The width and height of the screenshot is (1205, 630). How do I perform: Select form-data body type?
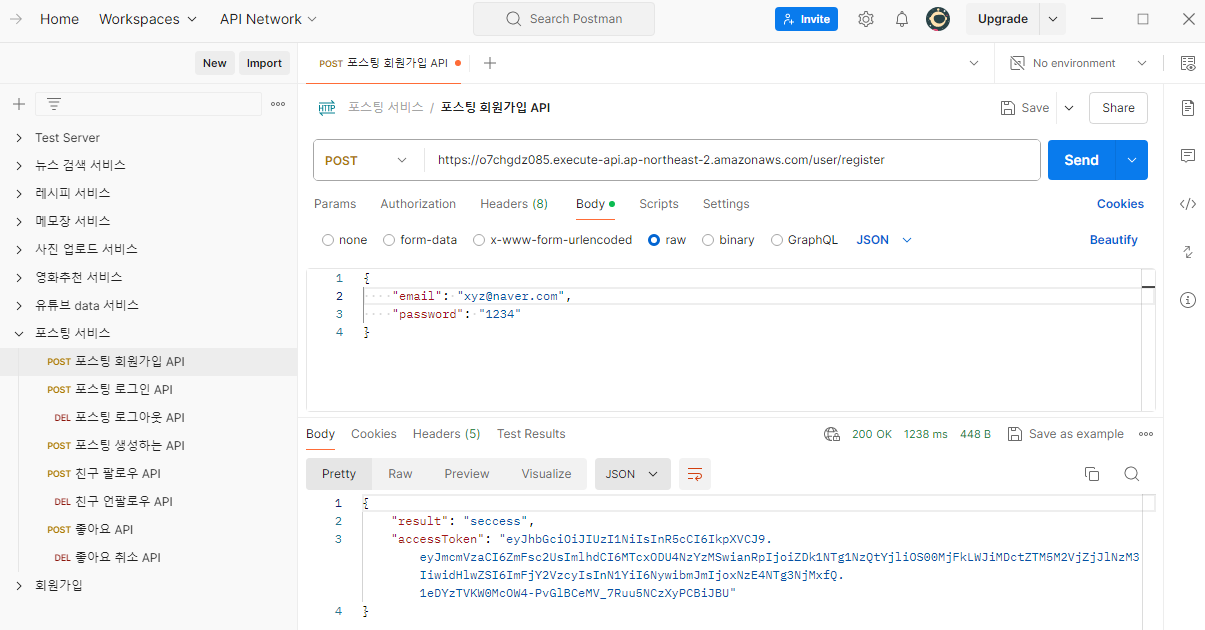pos(388,240)
